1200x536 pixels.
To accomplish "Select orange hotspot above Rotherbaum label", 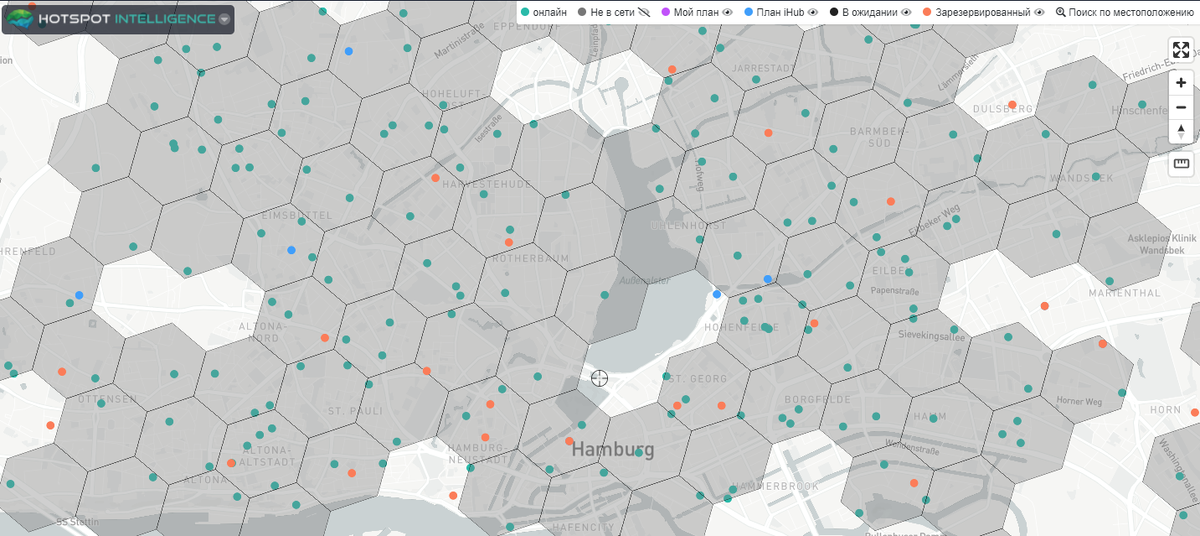I will [x=508, y=242].
